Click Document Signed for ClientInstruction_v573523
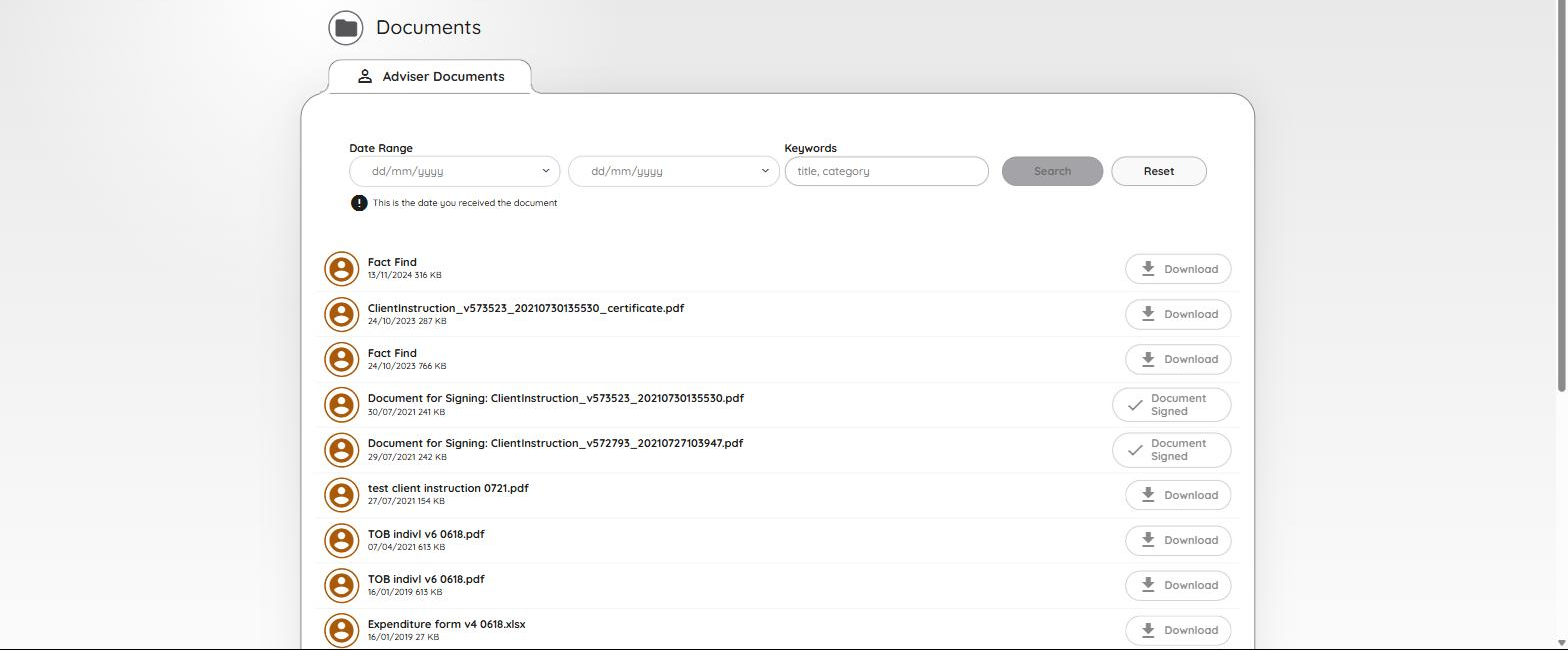The height and width of the screenshot is (650, 1568). pyautogui.click(x=1171, y=405)
